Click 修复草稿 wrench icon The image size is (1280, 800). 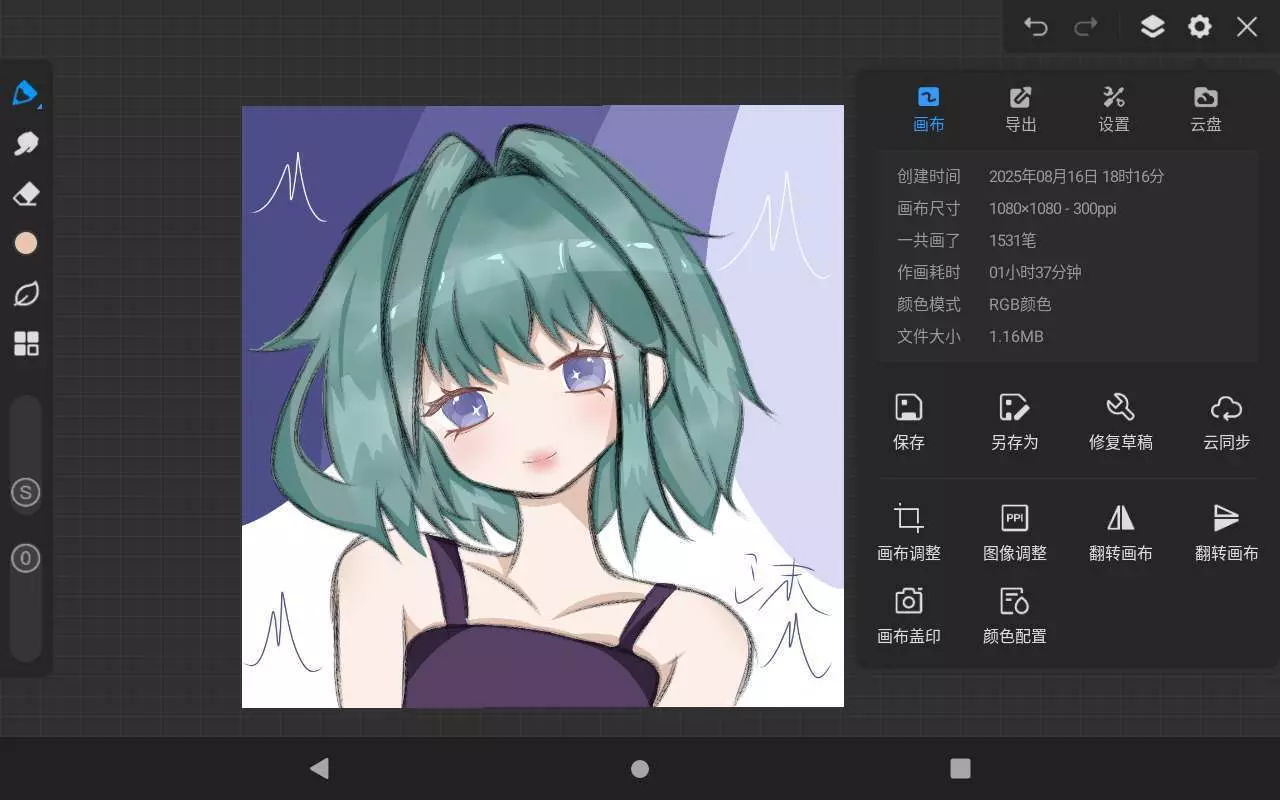point(1120,421)
